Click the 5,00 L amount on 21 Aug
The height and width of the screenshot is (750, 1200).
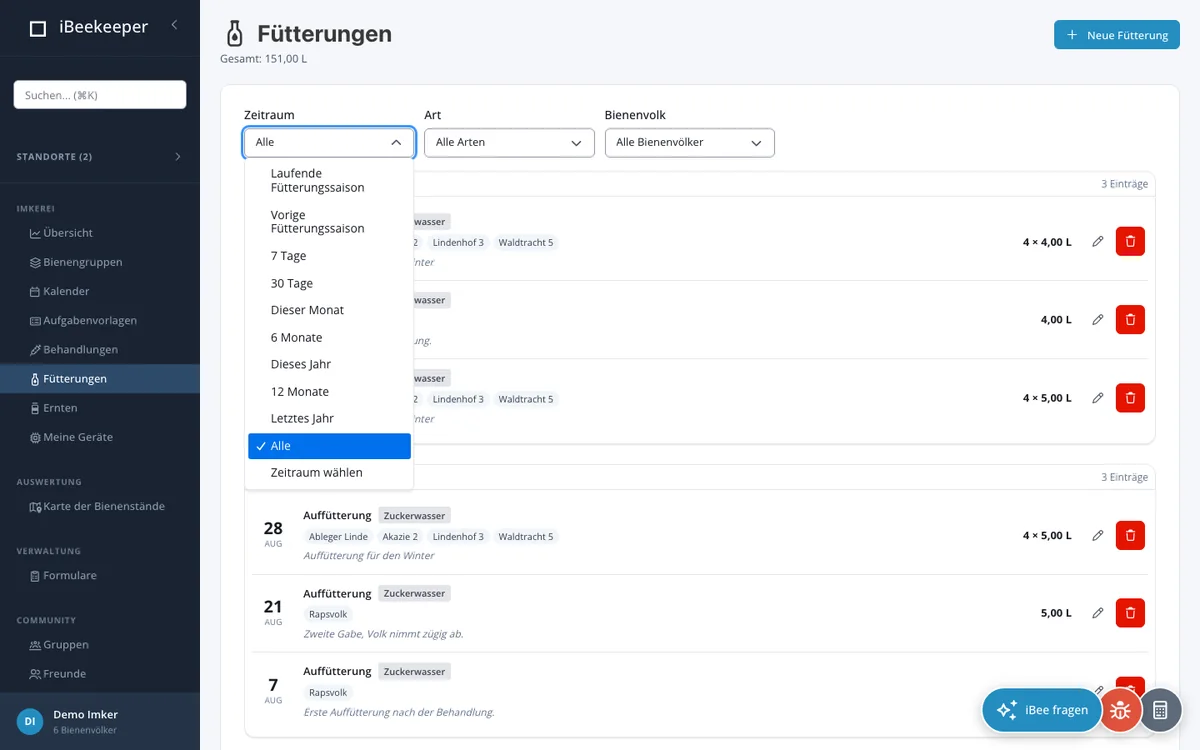pos(1056,613)
